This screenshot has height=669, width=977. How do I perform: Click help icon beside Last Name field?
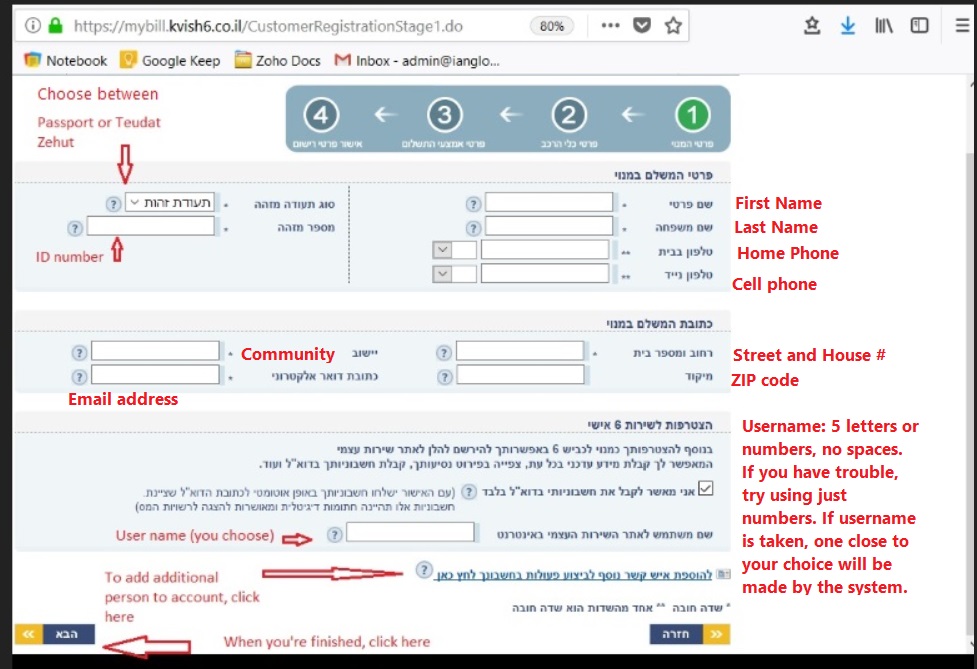click(x=473, y=228)
